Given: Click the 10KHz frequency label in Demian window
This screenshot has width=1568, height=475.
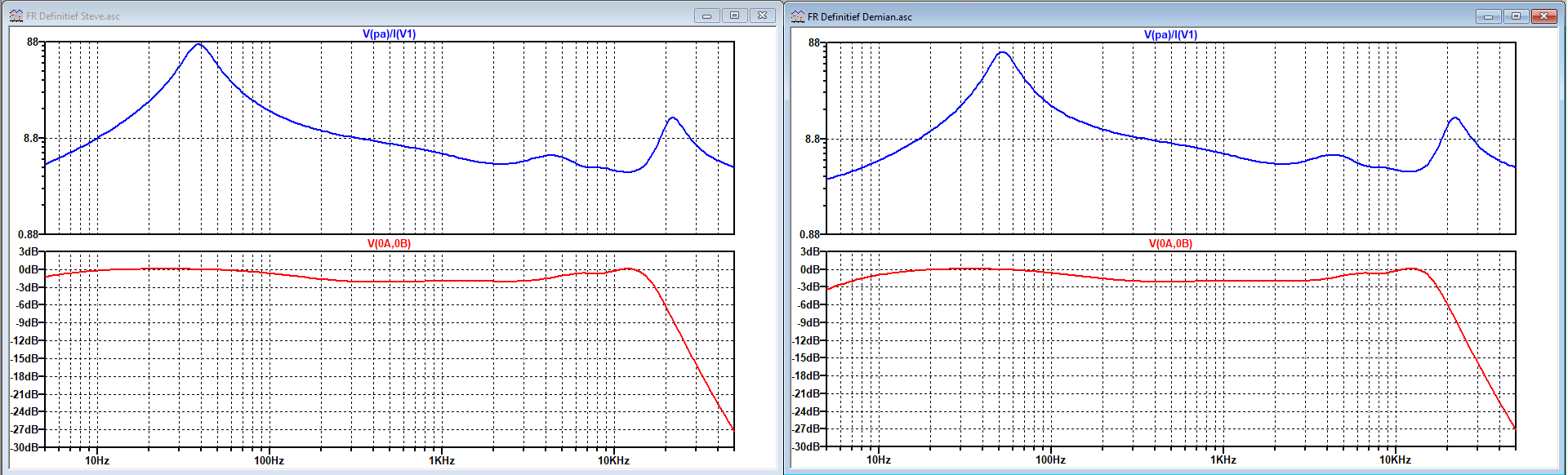Looking at the screenshot, I should coord(1395,459).
